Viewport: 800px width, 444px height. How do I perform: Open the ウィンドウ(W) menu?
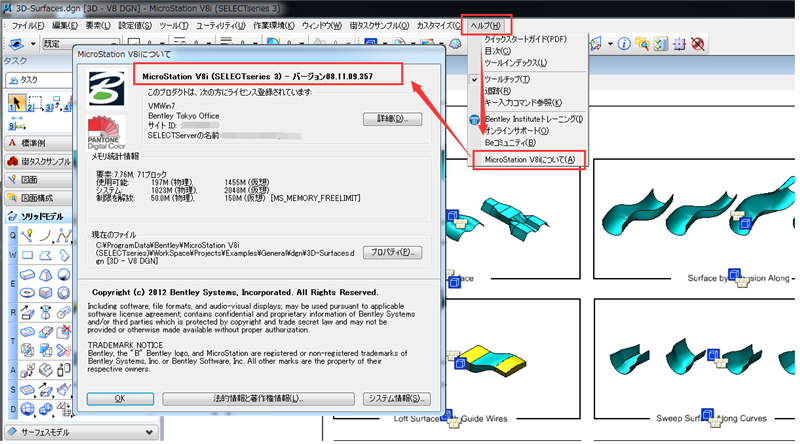322,26
